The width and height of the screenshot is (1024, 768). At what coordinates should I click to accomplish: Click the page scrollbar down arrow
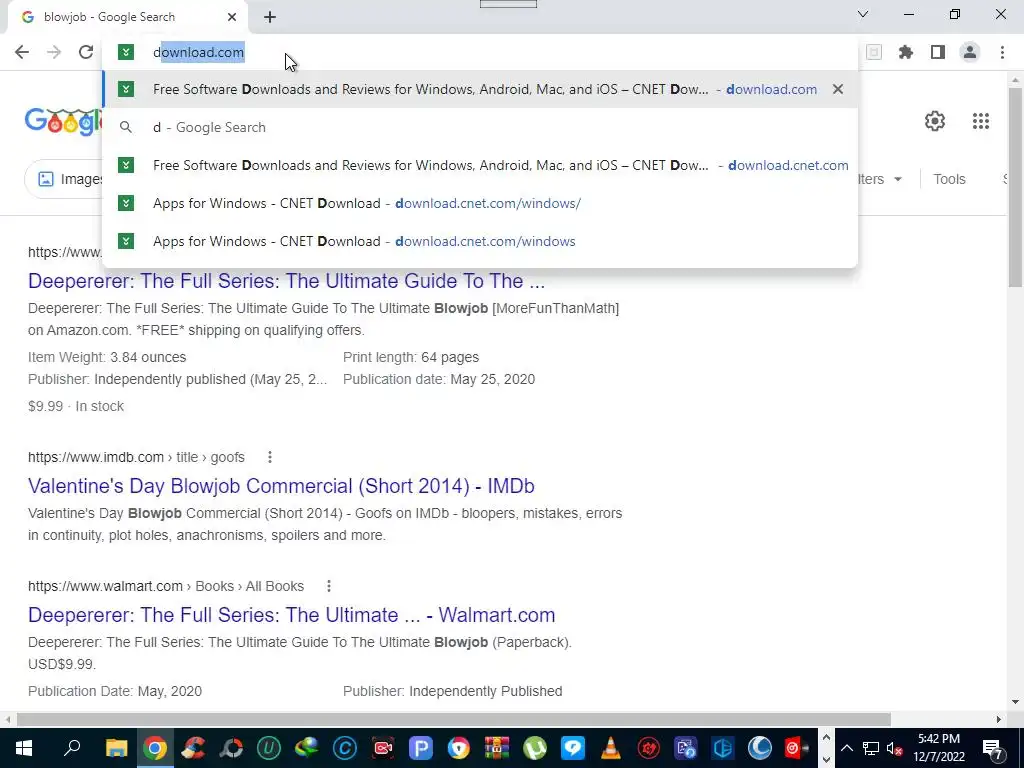tap(1015, 702)
